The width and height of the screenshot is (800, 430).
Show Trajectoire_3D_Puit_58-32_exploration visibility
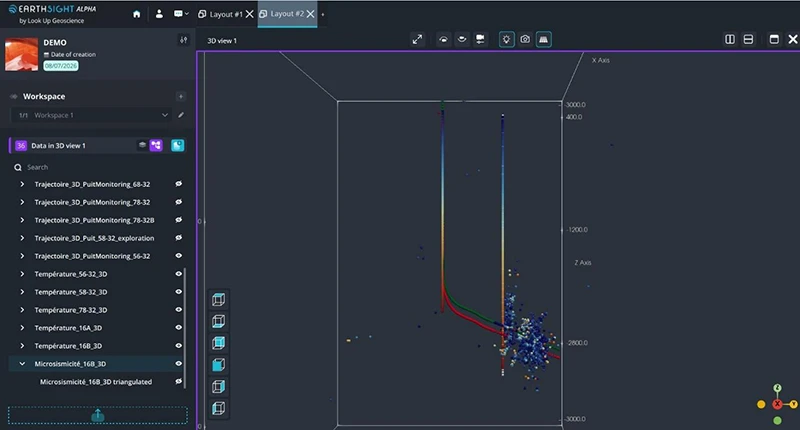point(179,238)
